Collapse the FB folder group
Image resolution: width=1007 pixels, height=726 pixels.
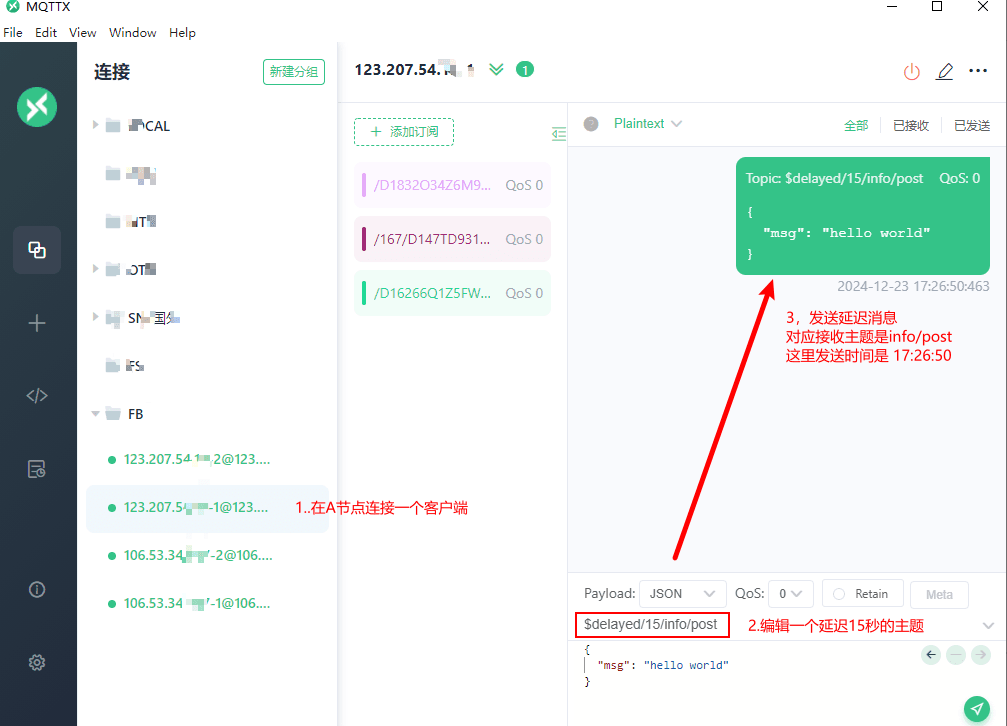[x=95, y=413]
